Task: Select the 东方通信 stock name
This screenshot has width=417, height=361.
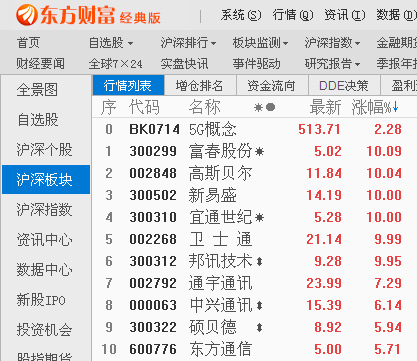Action: pos(220,349)
